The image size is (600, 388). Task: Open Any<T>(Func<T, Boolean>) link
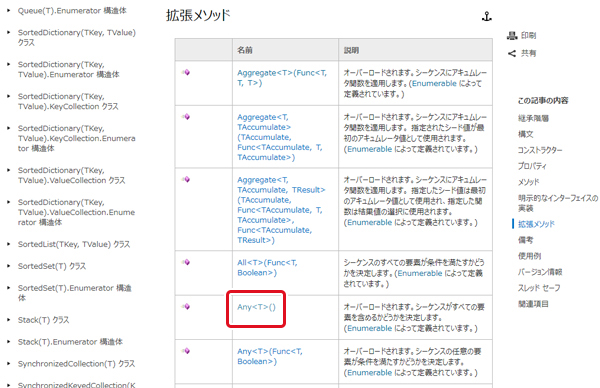coord(270,356)
